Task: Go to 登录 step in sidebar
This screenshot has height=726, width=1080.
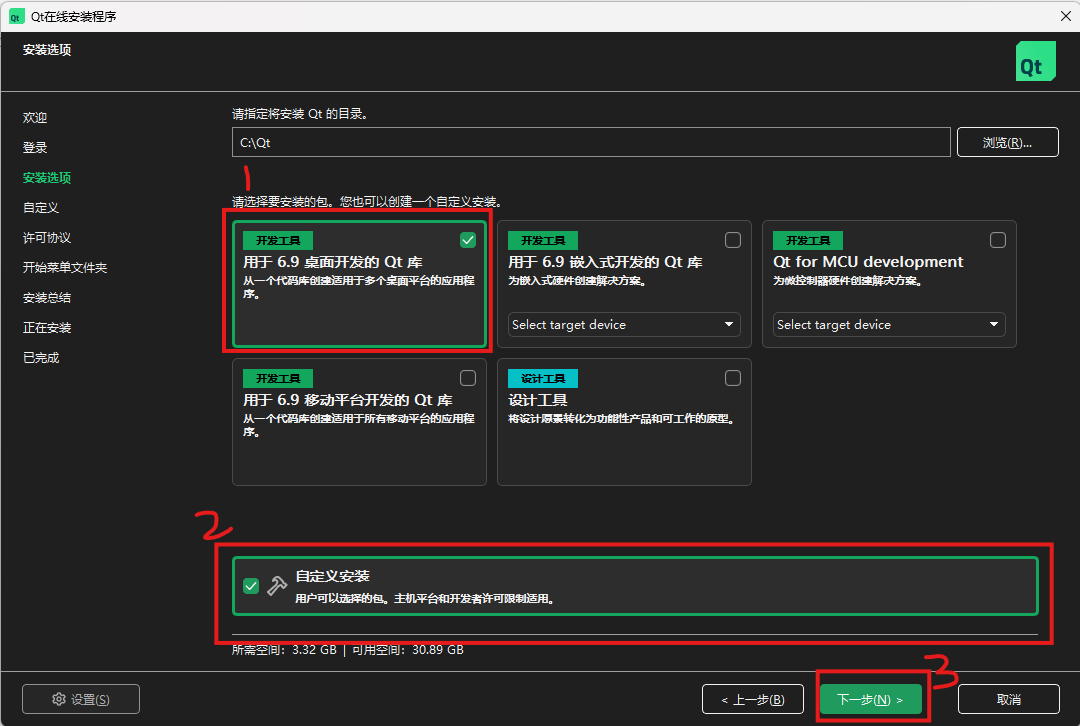Action: tap(35, 147)
